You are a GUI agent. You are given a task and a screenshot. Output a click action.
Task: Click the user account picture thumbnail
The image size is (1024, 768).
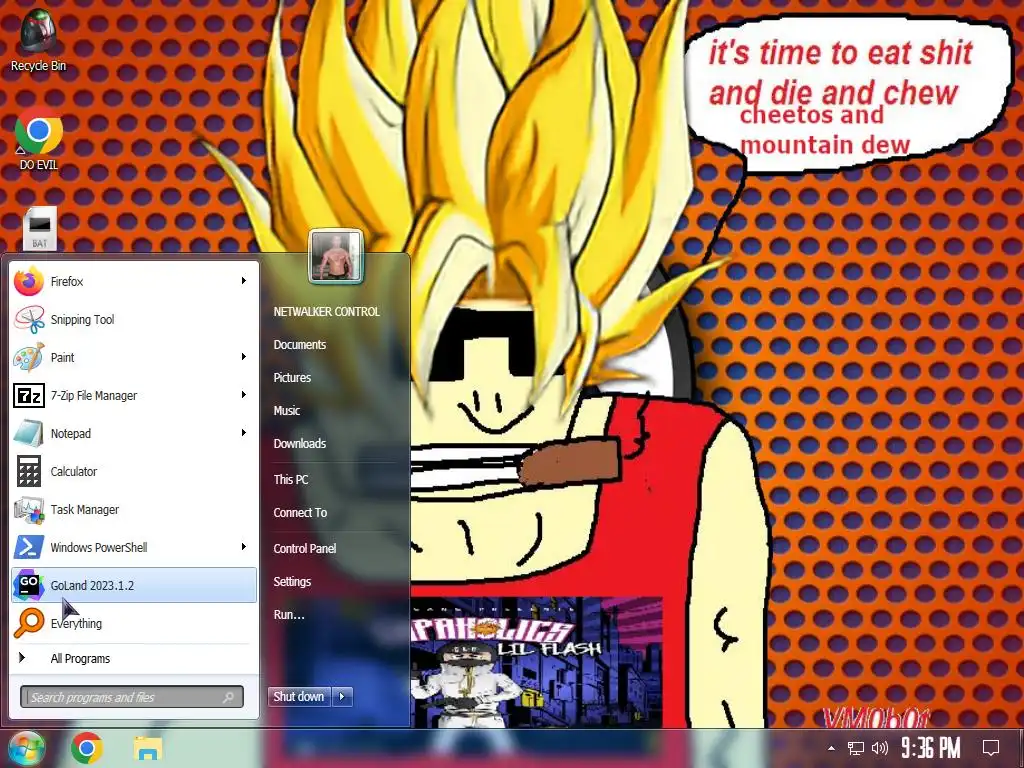click(336, 256)
